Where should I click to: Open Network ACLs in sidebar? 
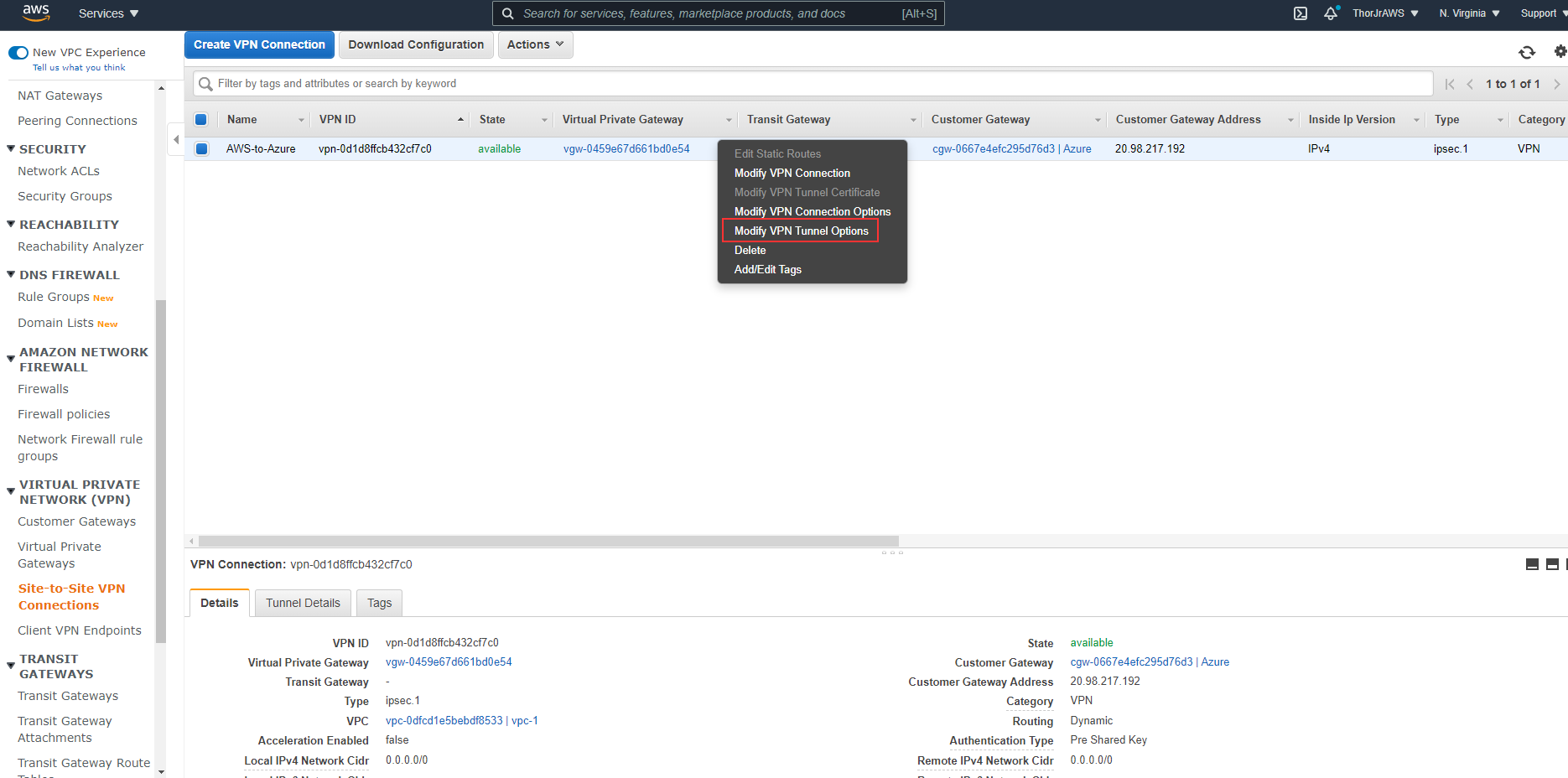59,171
